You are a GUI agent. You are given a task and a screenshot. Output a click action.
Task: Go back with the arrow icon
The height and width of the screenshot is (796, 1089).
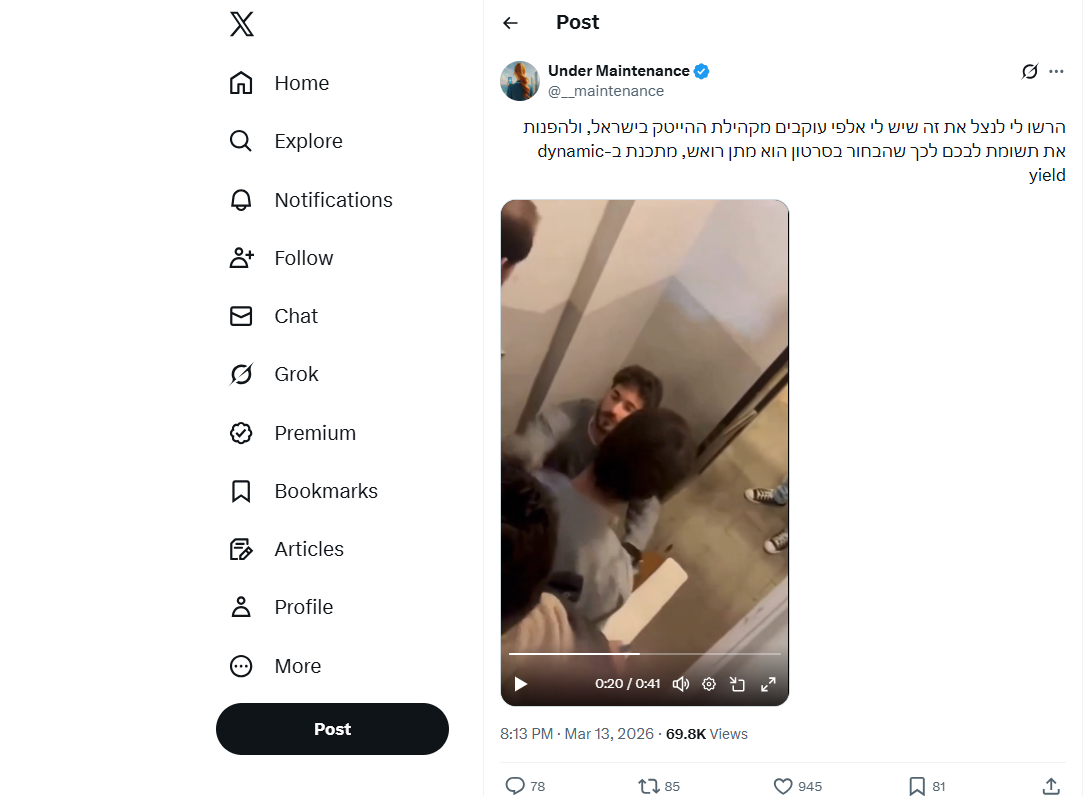(511, 23)
